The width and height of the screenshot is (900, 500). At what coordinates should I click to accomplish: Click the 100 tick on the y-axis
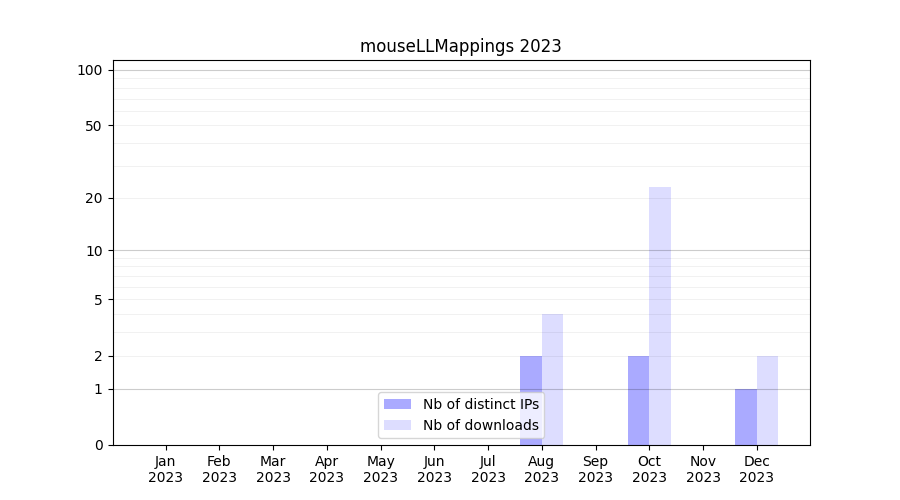[x=90, y=70]
